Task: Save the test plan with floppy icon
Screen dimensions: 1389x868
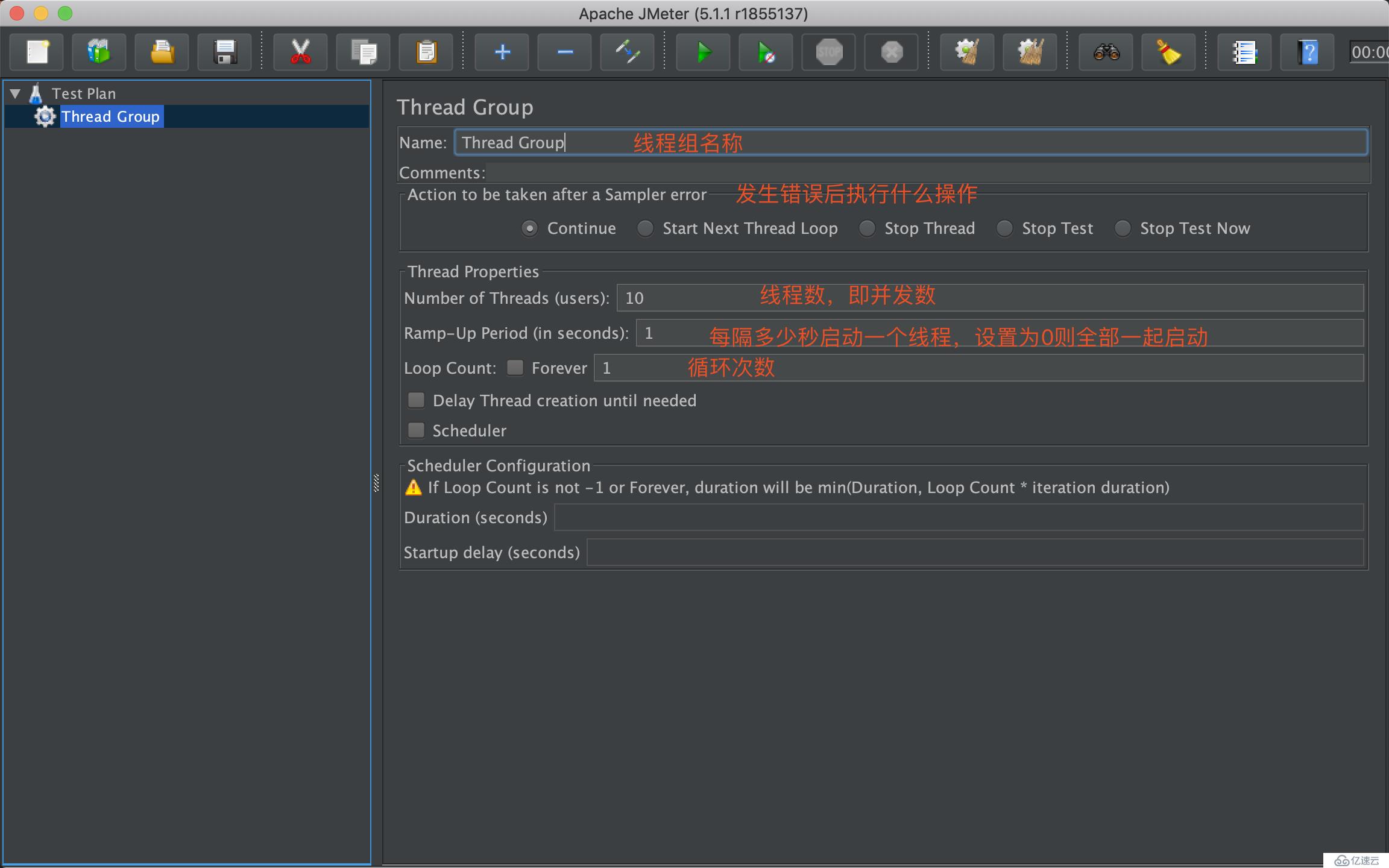Action: (x=225, y=52)
